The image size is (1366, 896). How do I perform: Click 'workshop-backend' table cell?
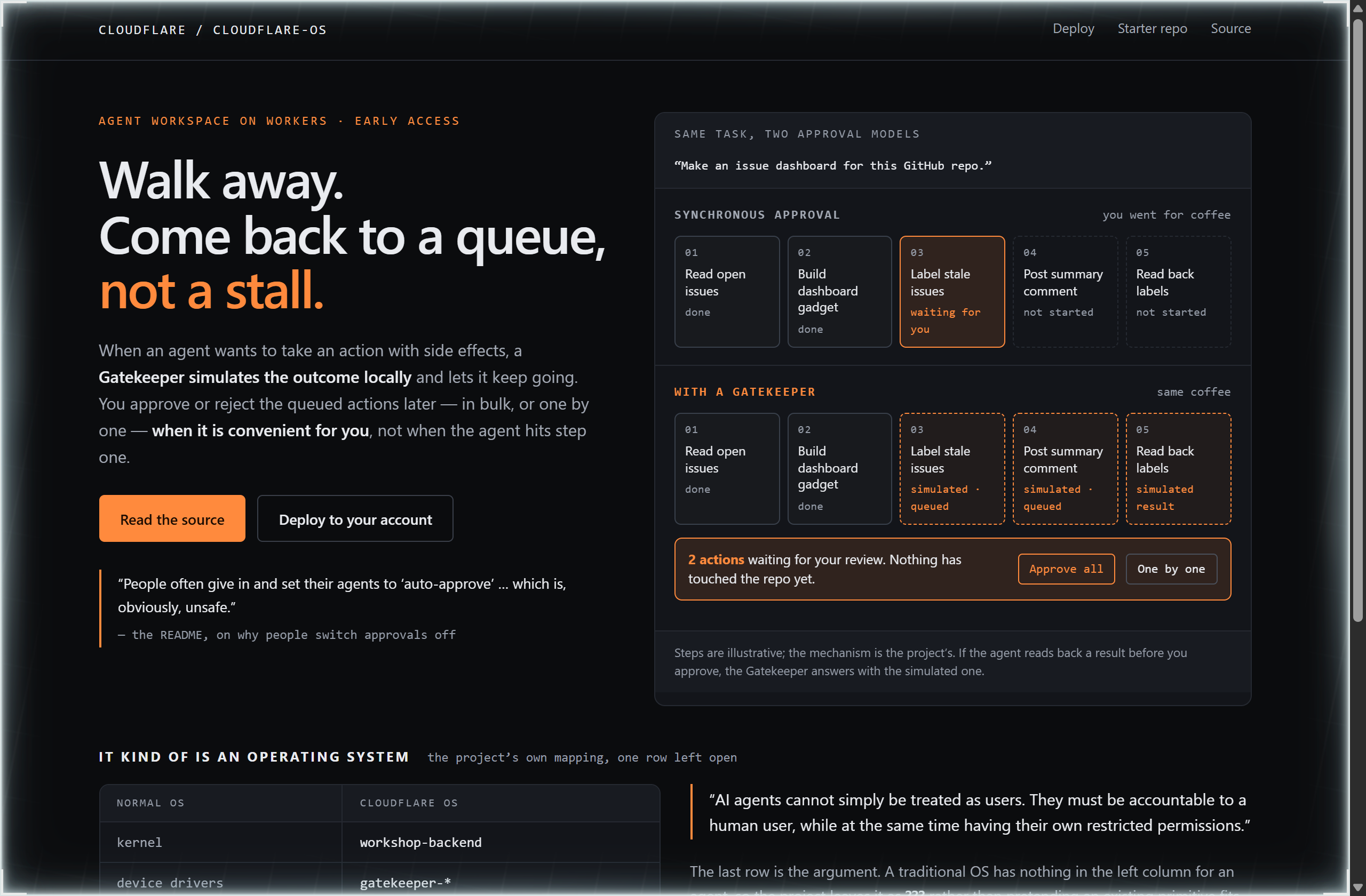[x=501, y=842]
